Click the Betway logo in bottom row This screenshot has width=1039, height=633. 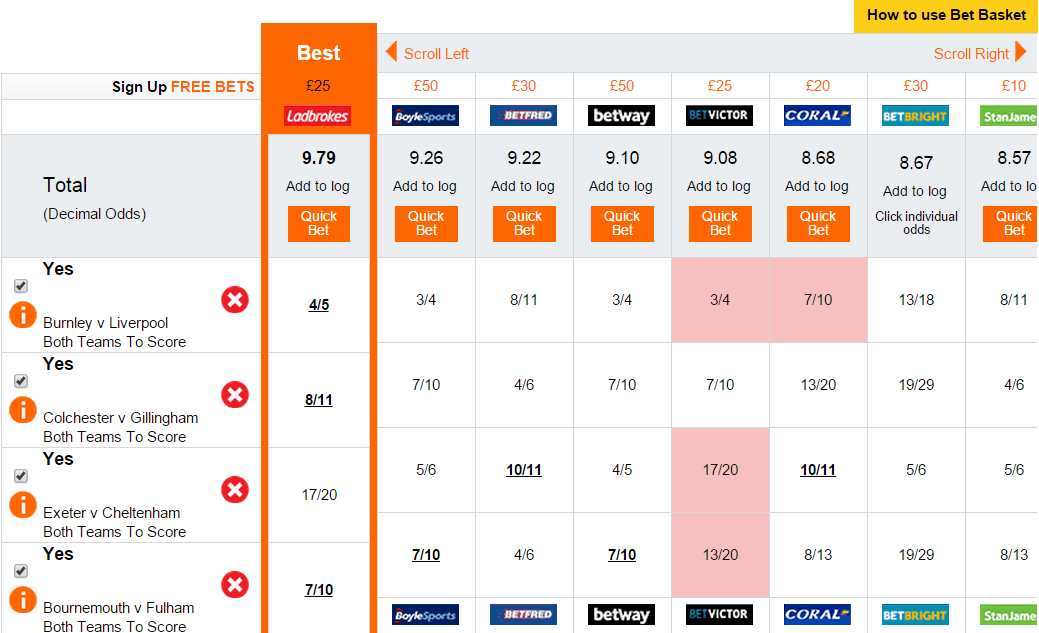click(x=622, y=614)
